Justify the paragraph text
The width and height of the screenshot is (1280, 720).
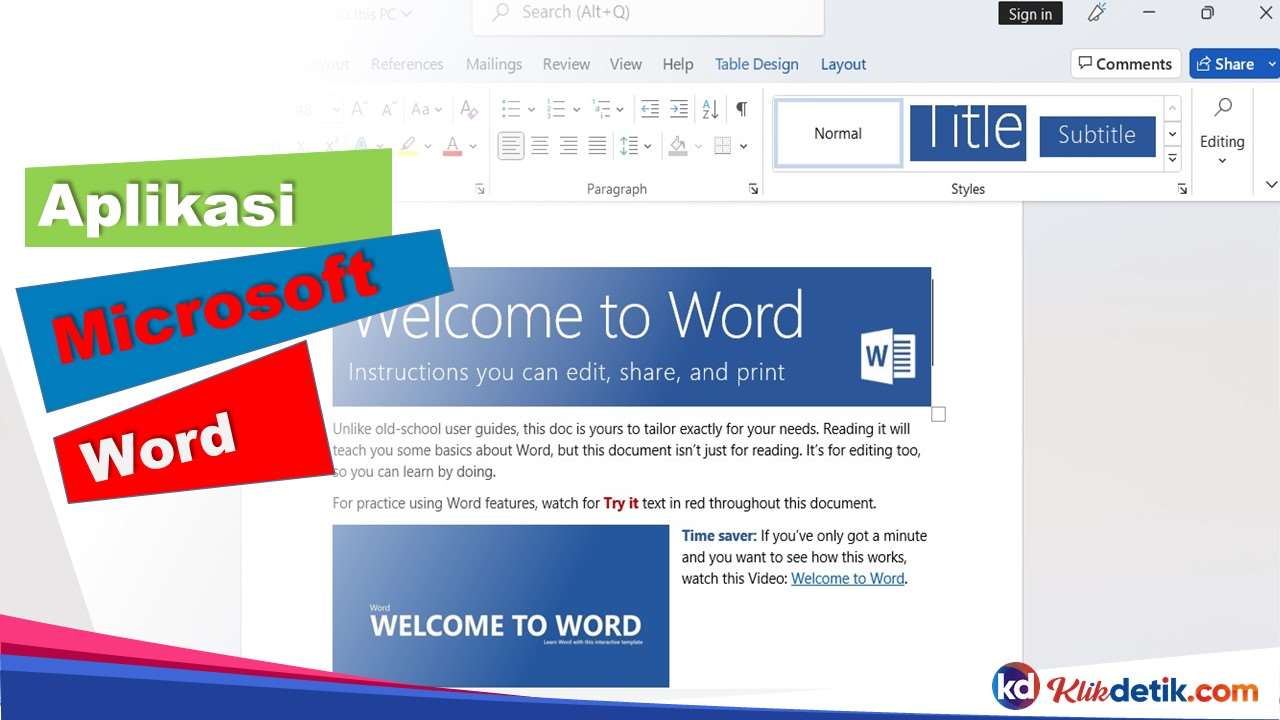point(598,146)
